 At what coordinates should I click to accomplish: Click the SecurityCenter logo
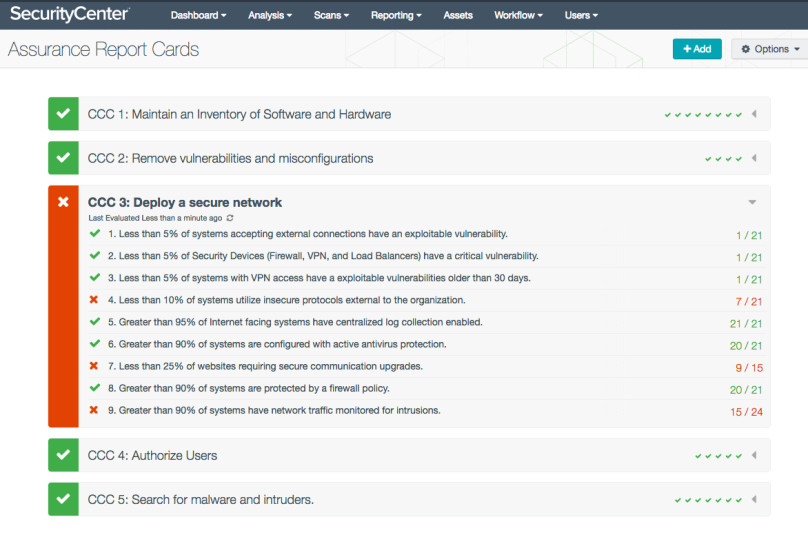coord(69,14)
